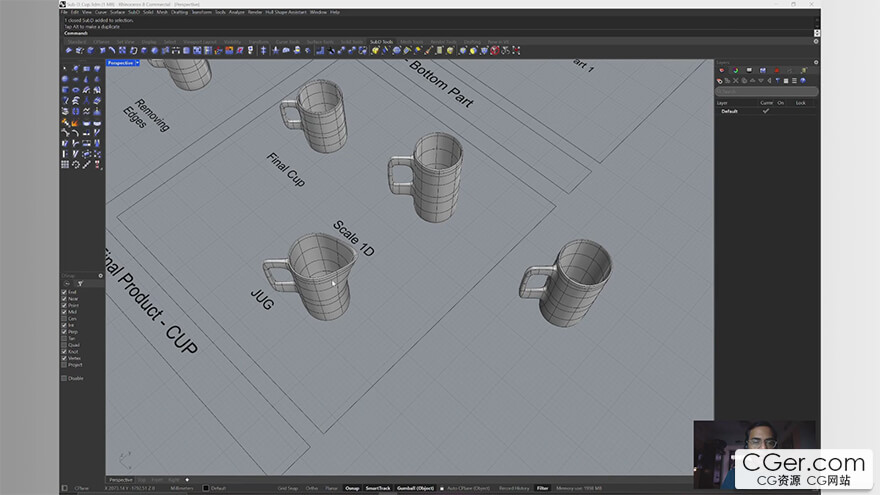This screenshot has width=880, height=495.
Task: Click the osnap filter funnel icon
Action: 80,283
